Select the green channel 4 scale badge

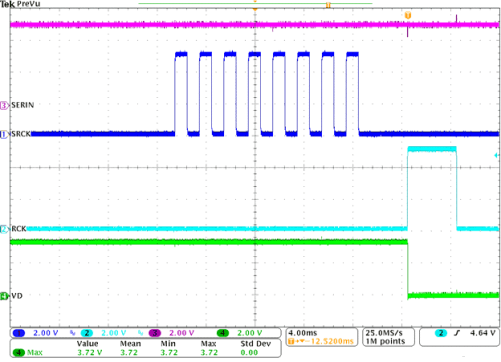point(223,333)
